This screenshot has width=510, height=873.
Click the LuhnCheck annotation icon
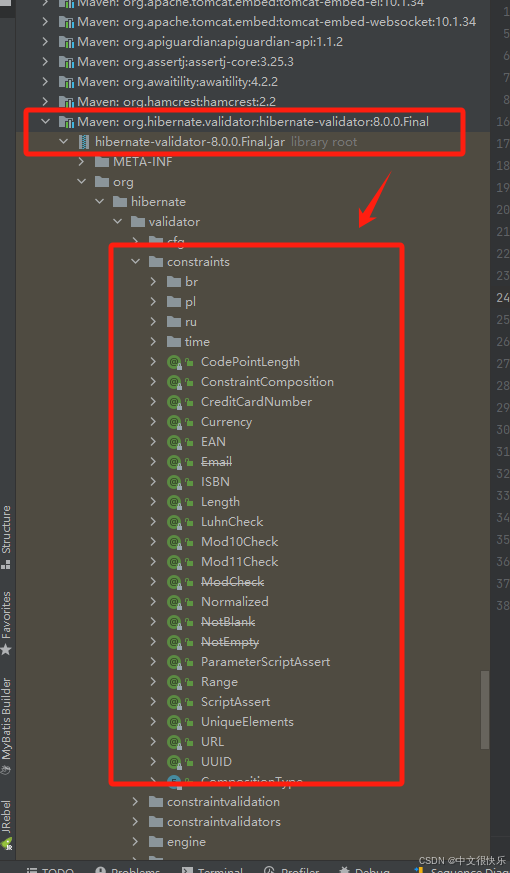(174, 522)
